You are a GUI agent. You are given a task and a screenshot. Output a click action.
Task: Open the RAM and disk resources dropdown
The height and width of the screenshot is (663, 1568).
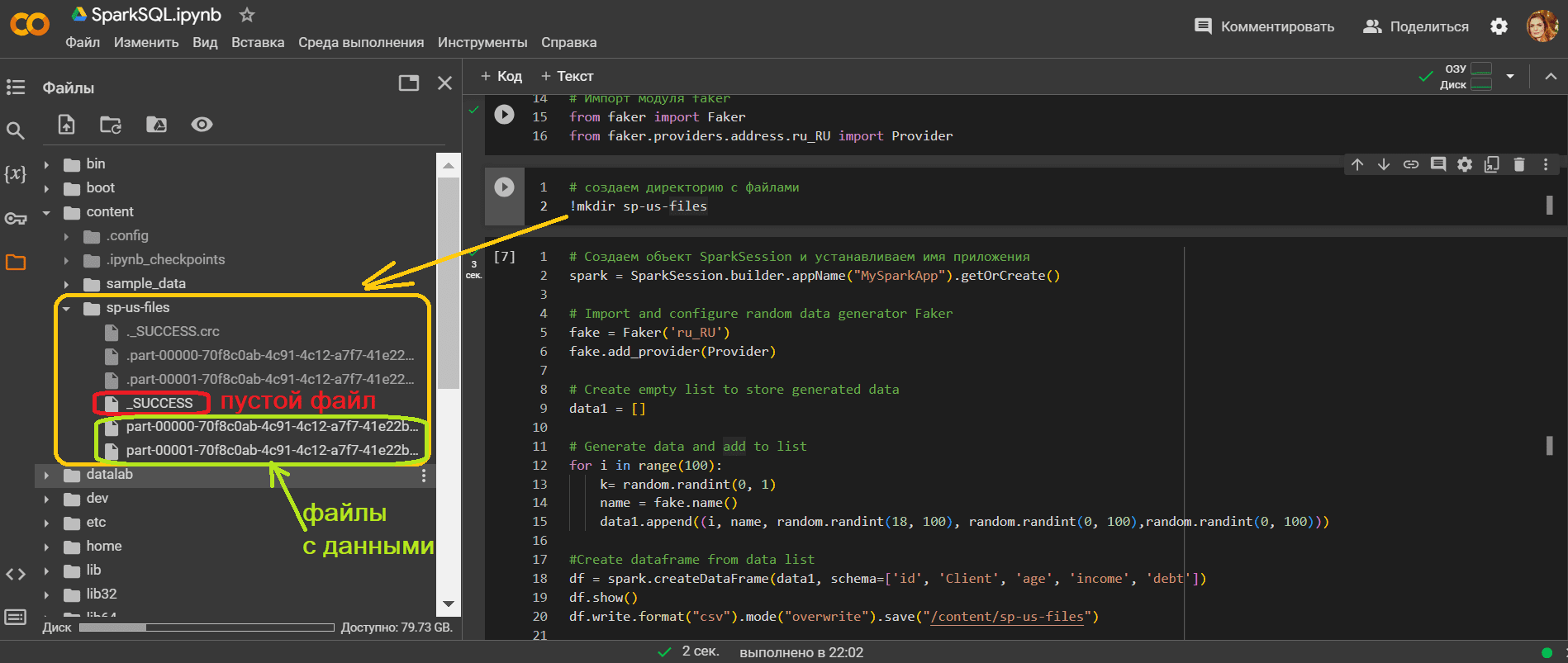click(1510, 76)
